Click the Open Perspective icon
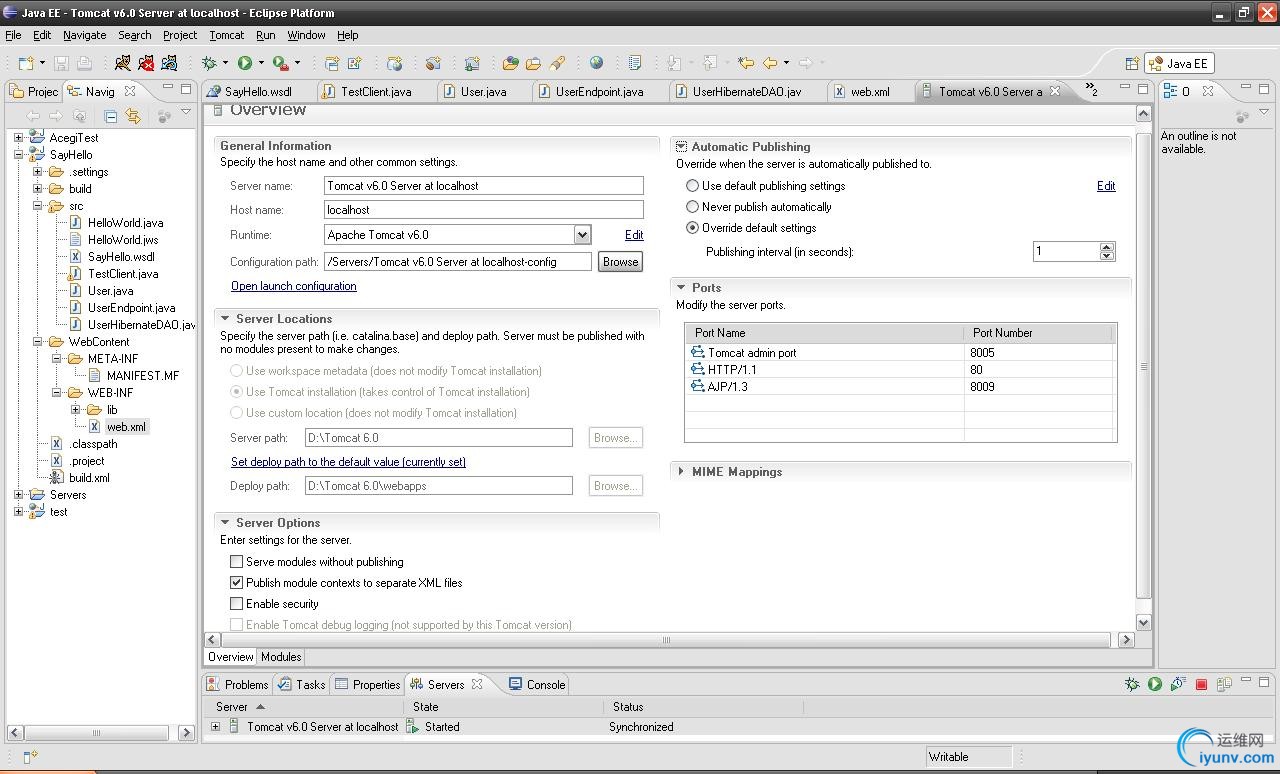Screen dimensions: 1280x774 point(1132,63)
